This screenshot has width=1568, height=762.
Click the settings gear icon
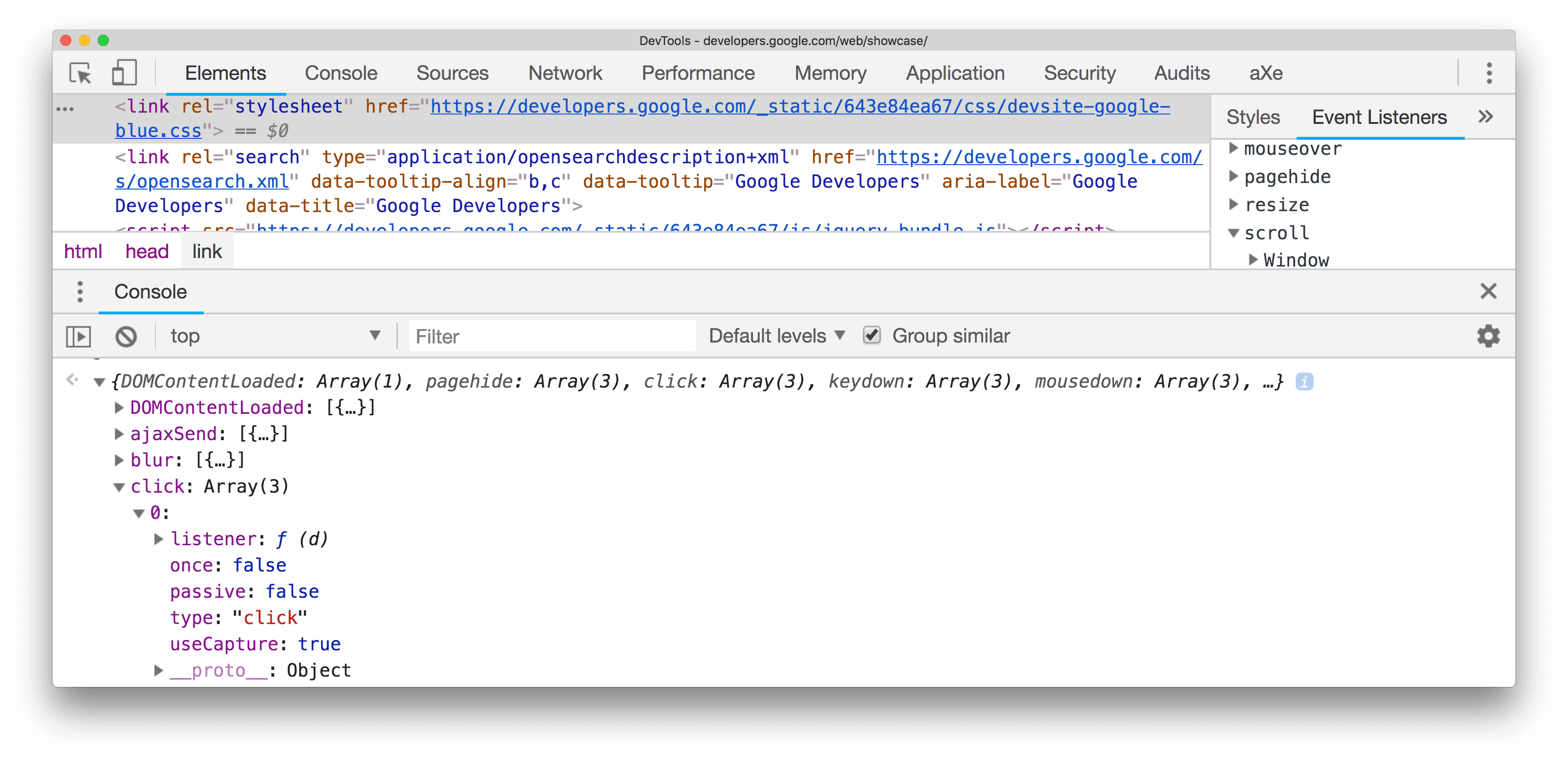pyautogui.click(x=1489, y=336)
